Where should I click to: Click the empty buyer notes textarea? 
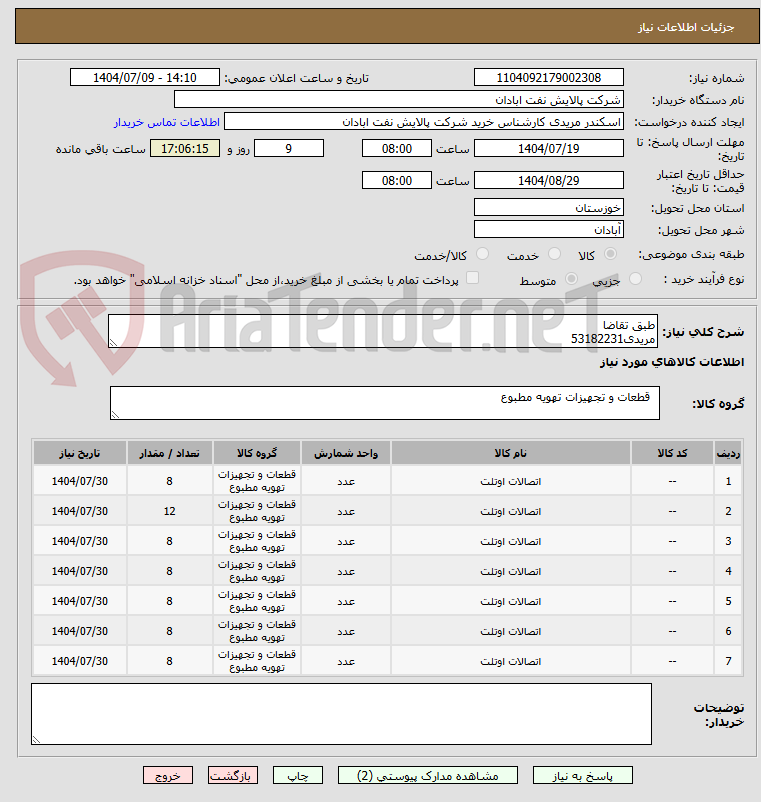[x=341, y=714]
